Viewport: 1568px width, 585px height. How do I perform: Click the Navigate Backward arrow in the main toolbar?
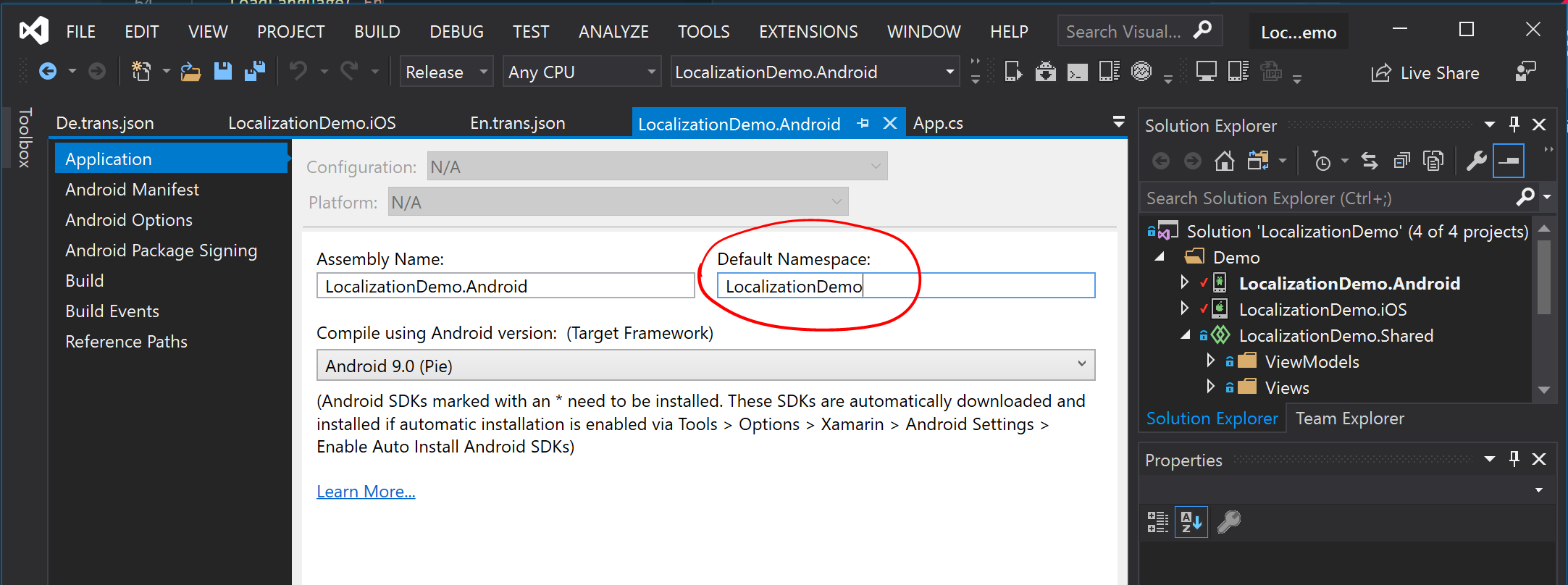(x=48, y=71)
